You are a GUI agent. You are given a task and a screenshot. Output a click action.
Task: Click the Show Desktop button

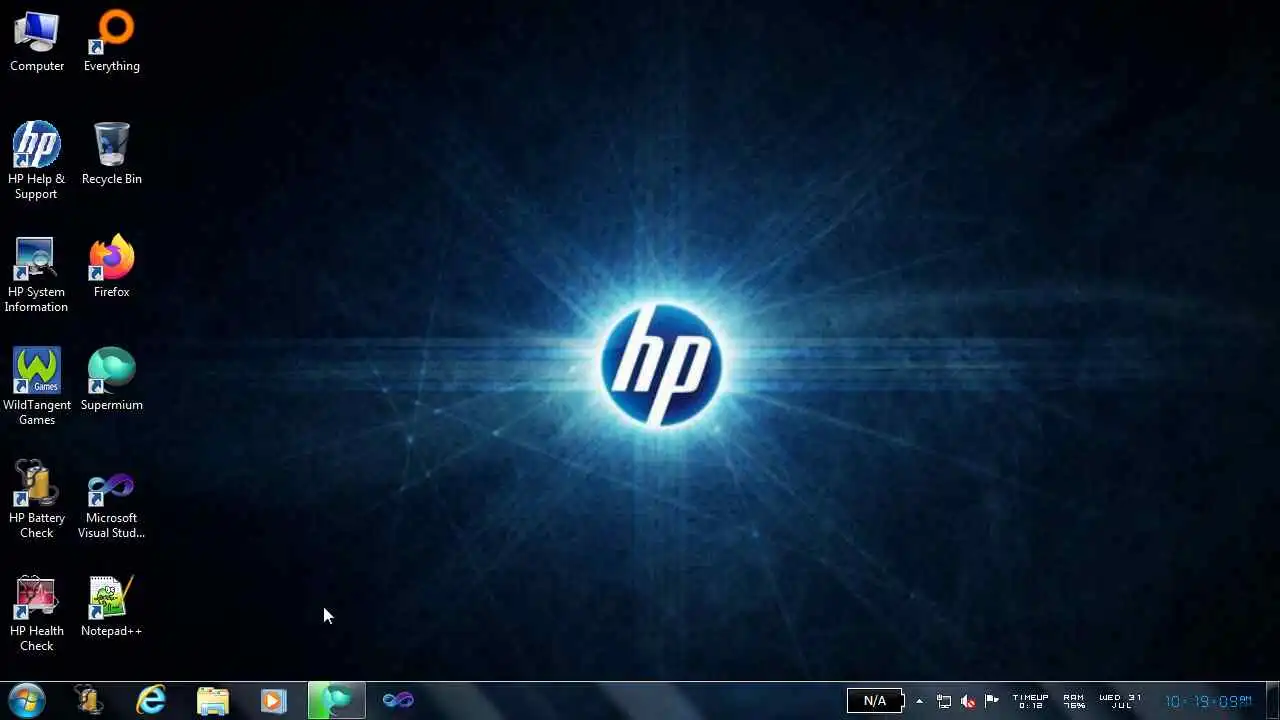[x=1272, y=700]
